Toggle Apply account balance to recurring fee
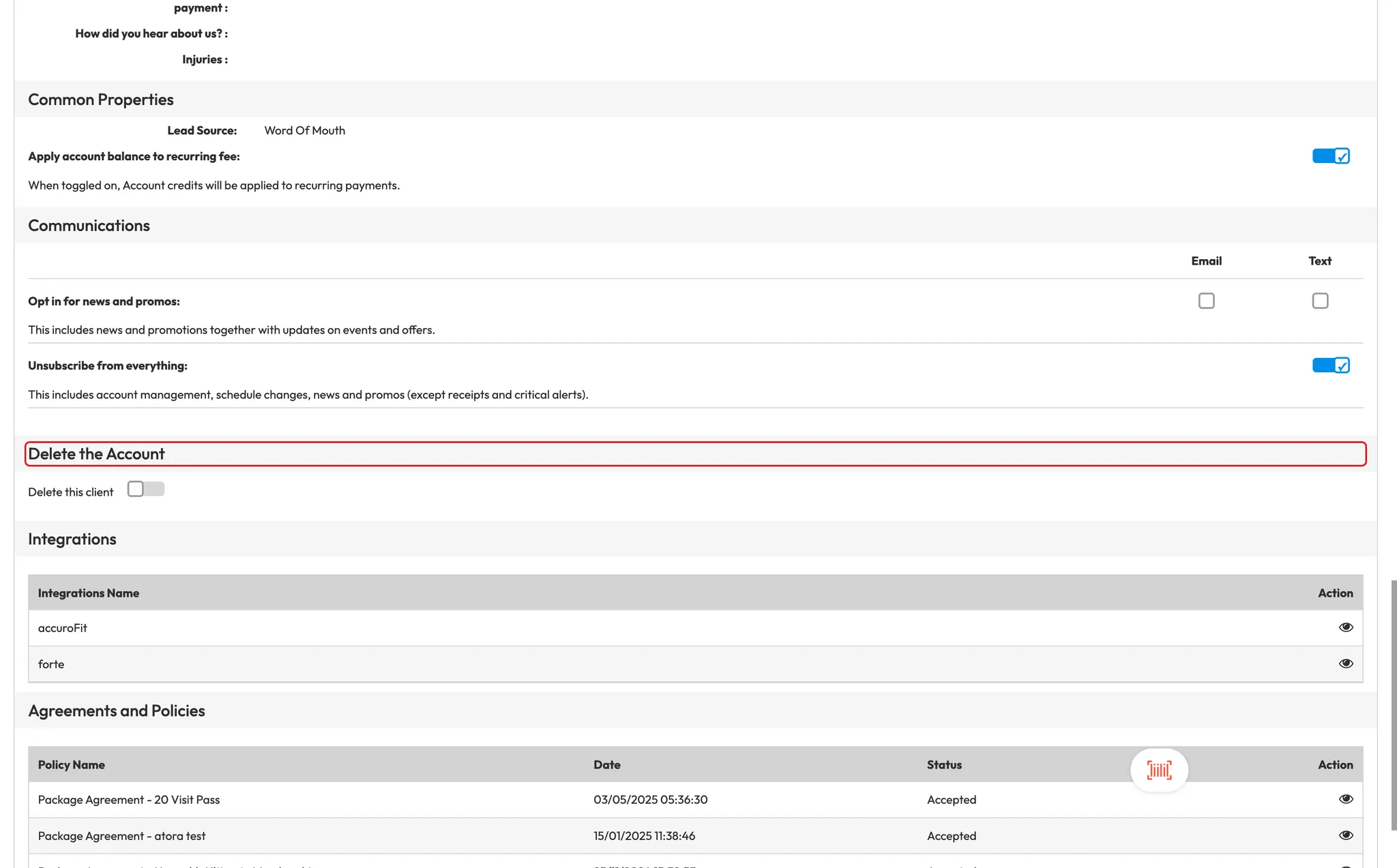 click(1330, 156)
